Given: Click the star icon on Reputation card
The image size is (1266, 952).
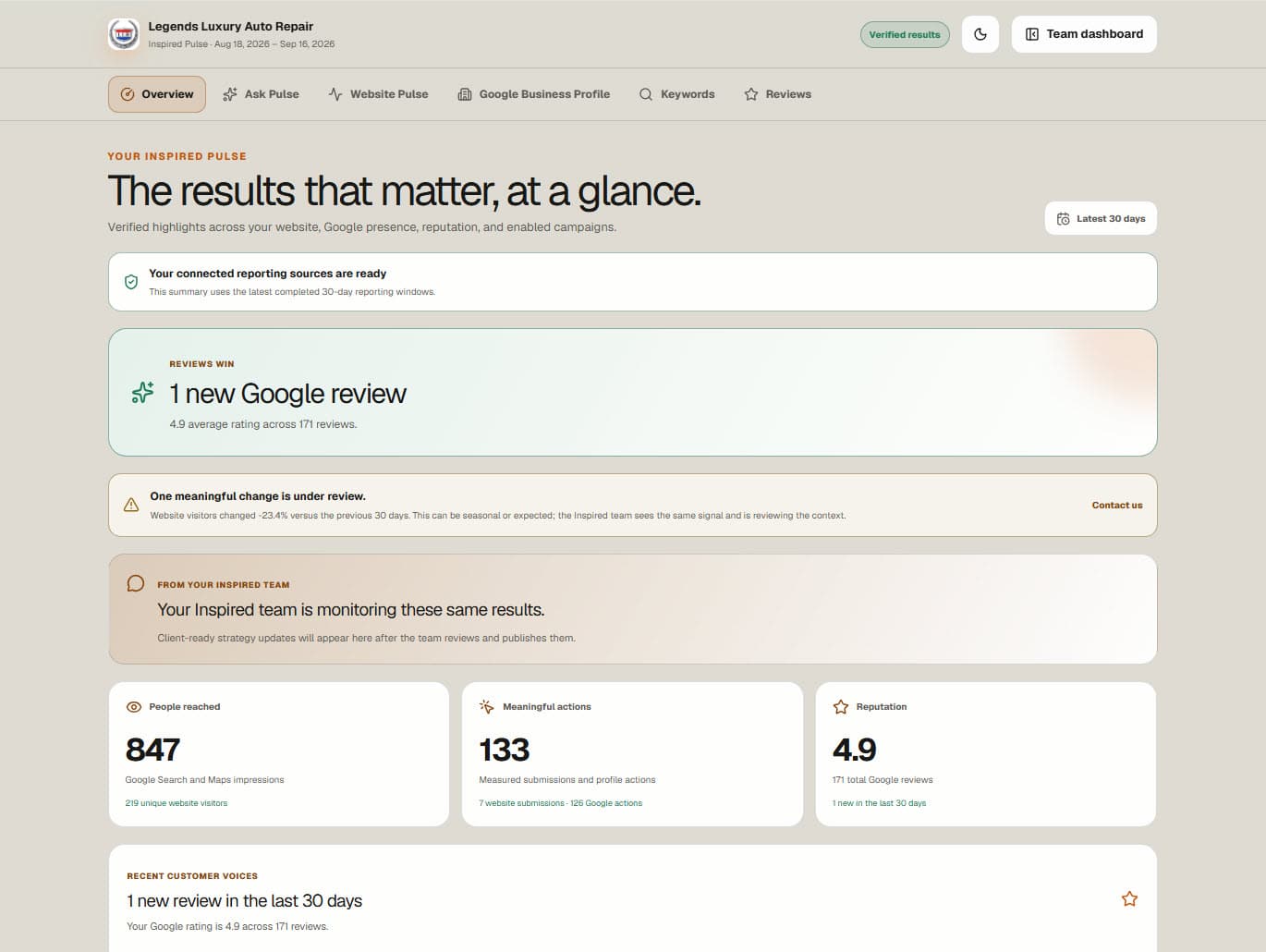Looking at the screenshot, I should click(841, 707).
